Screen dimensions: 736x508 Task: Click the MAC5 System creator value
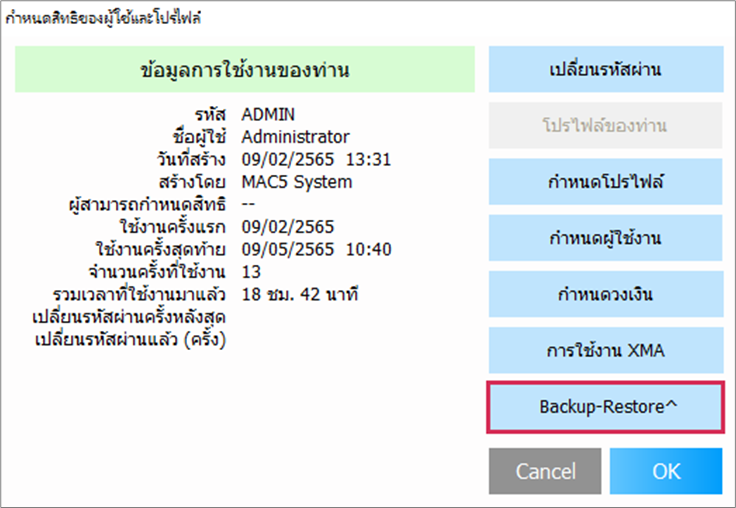click(x=297, y=182)
